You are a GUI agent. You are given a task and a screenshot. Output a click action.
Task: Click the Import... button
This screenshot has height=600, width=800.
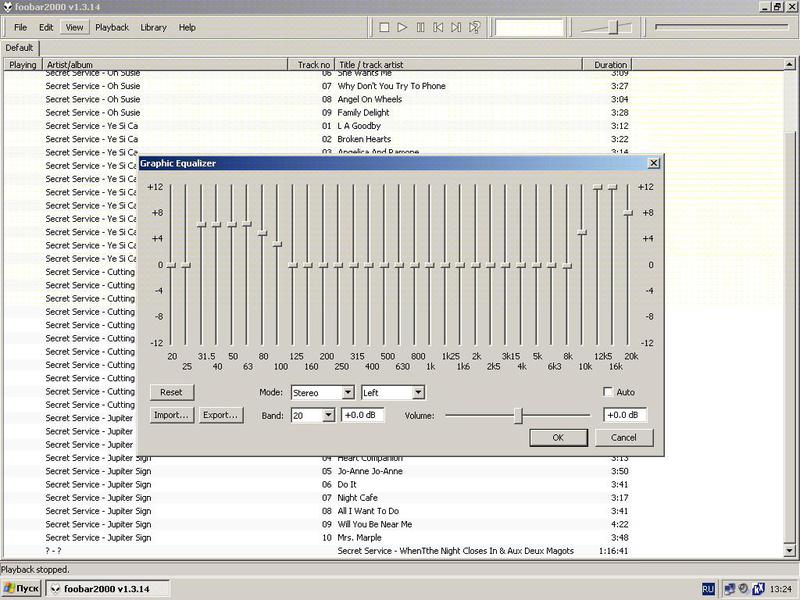click(171, 415)
